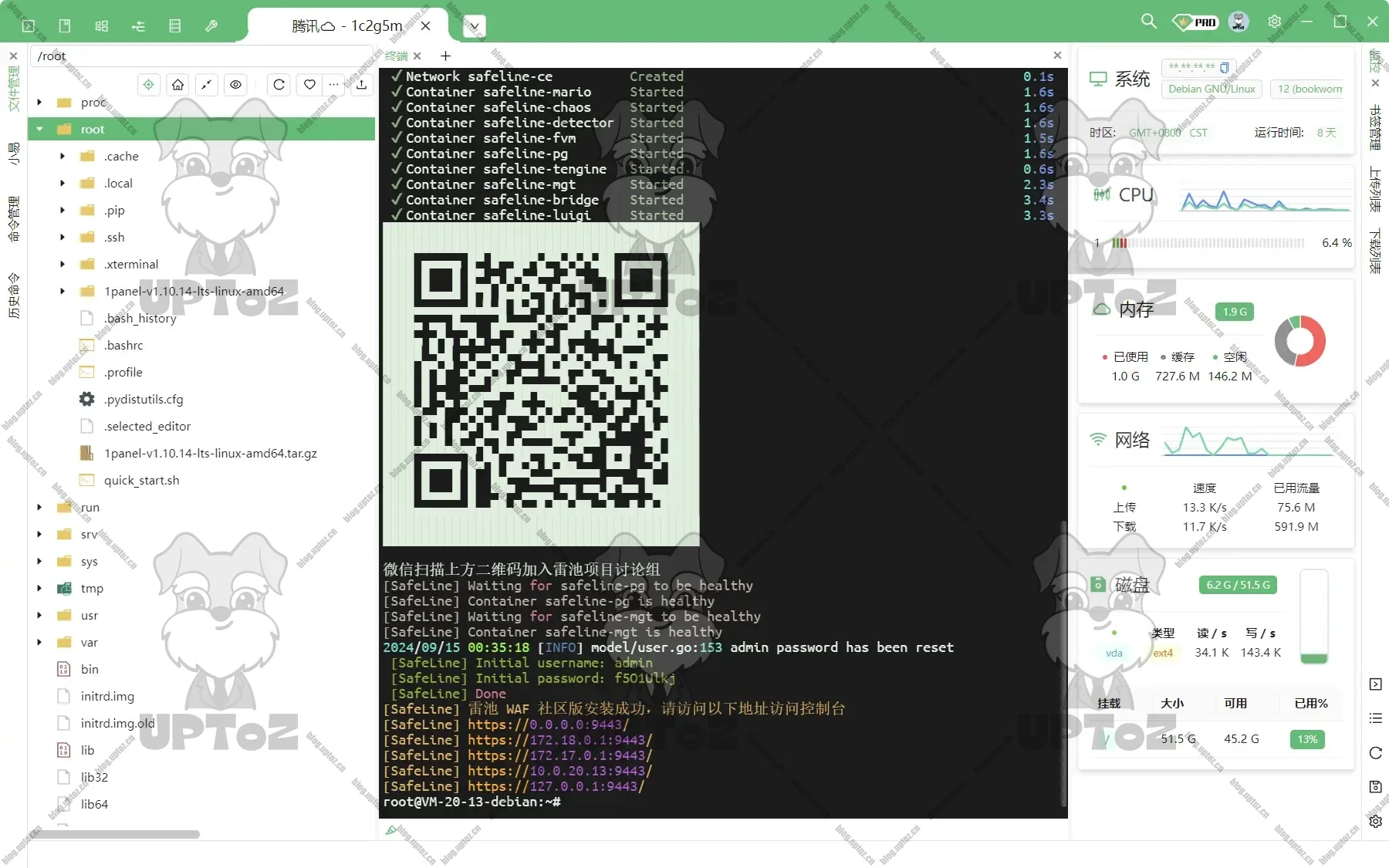
Task: Click the pen icon below the terminal
Action: (391, 830)
